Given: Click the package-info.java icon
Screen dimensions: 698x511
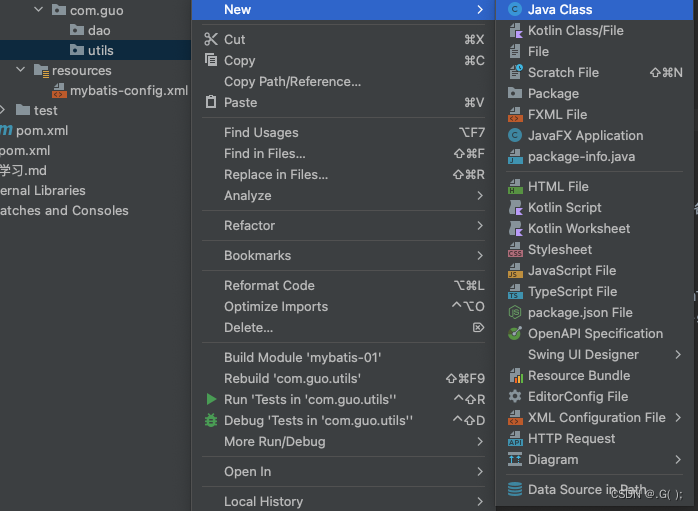Looking at the screenshot, I should 515,156.
